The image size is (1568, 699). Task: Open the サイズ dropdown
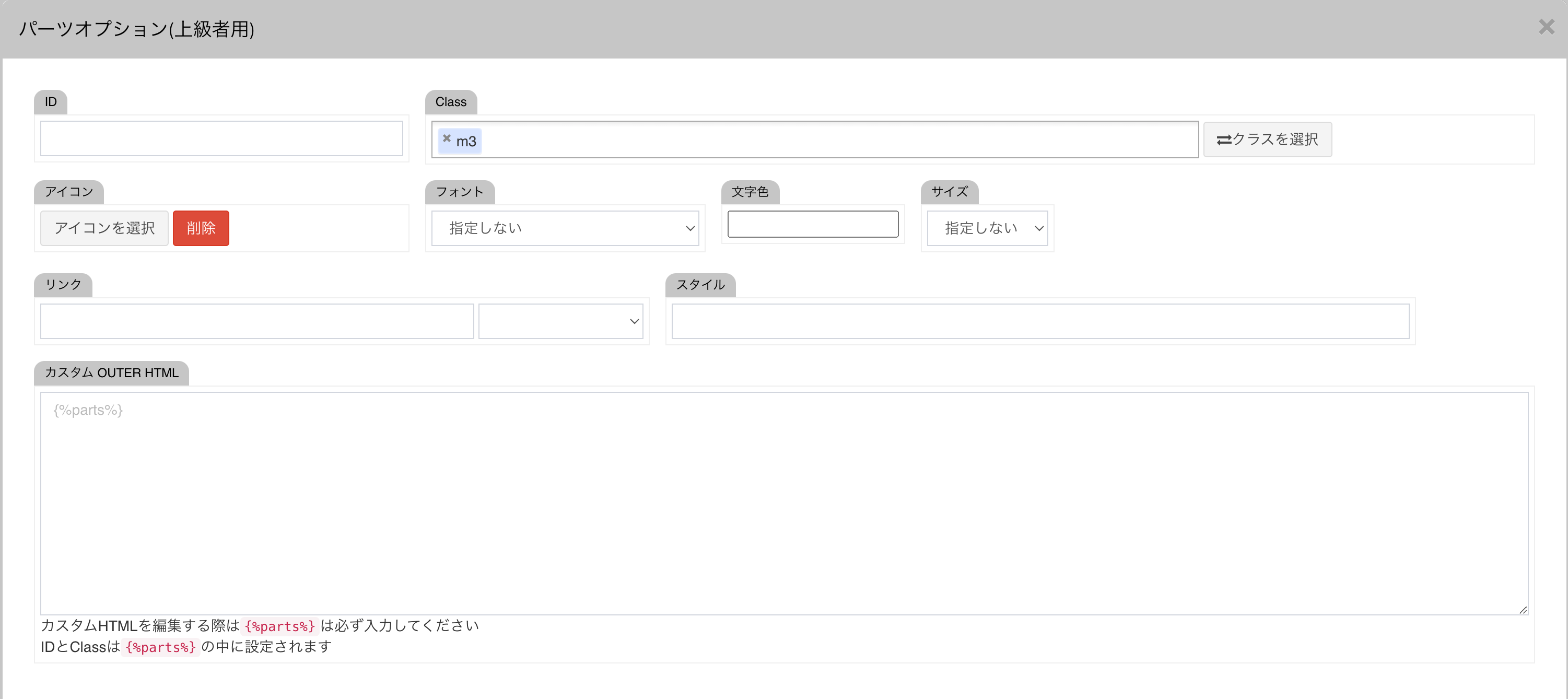987,228
